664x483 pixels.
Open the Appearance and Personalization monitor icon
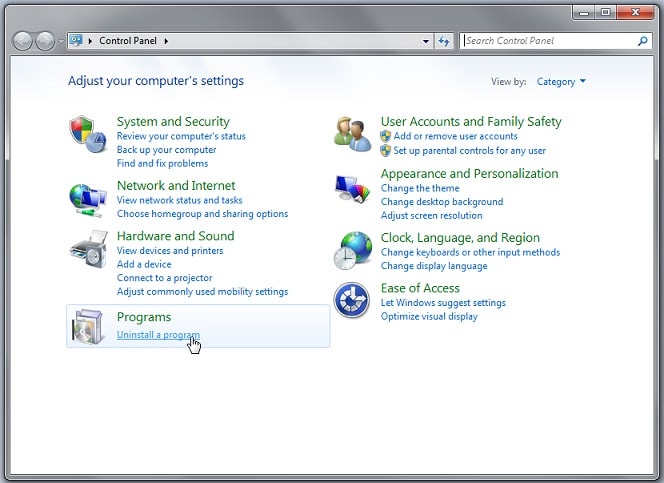[352, 189]
